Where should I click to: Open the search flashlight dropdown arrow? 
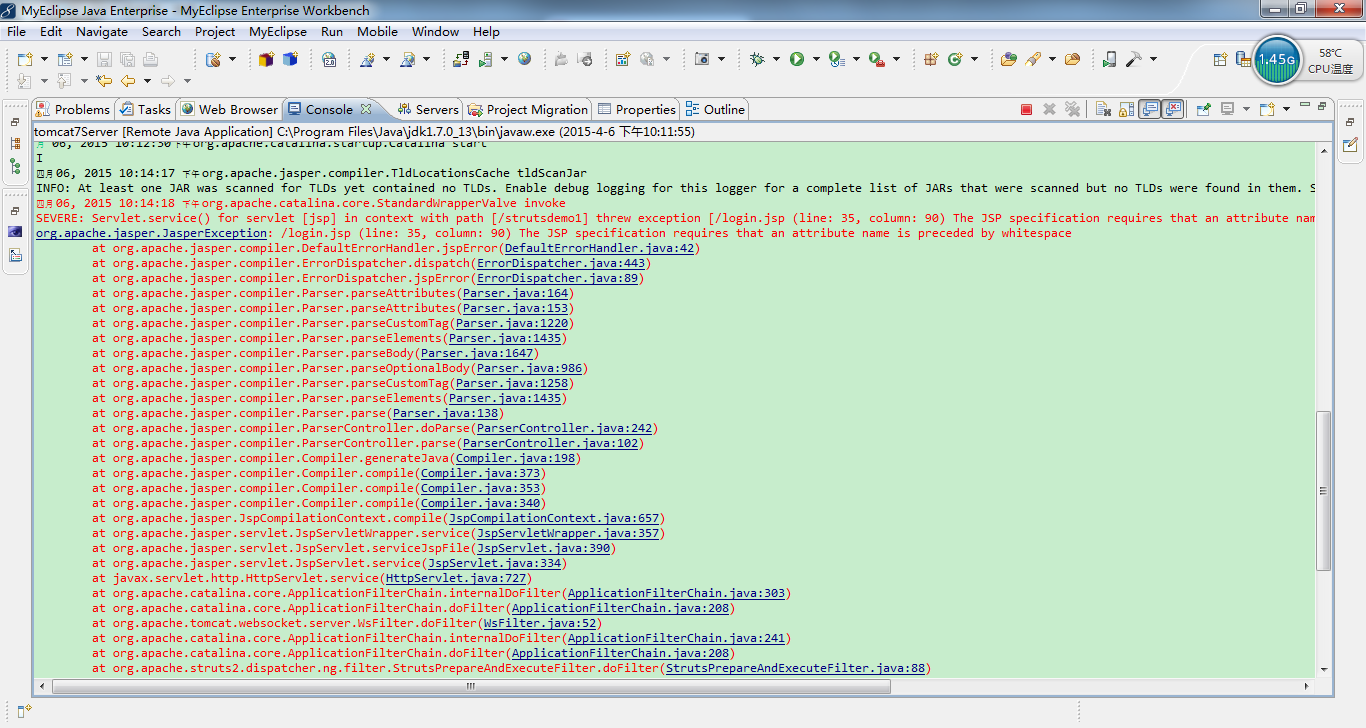click(1052, 59)
